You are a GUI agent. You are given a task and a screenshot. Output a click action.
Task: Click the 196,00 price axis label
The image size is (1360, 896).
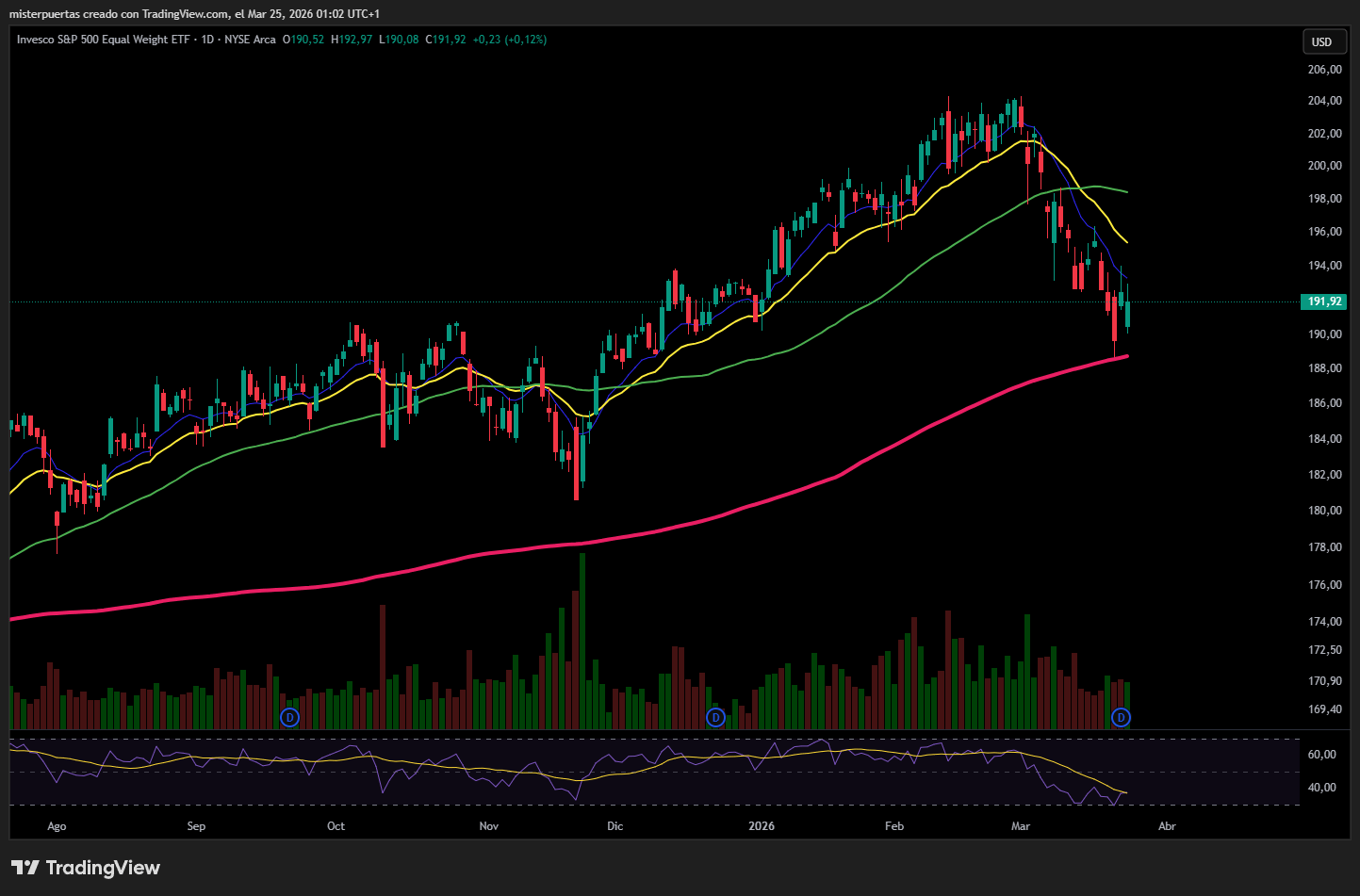1325,232
